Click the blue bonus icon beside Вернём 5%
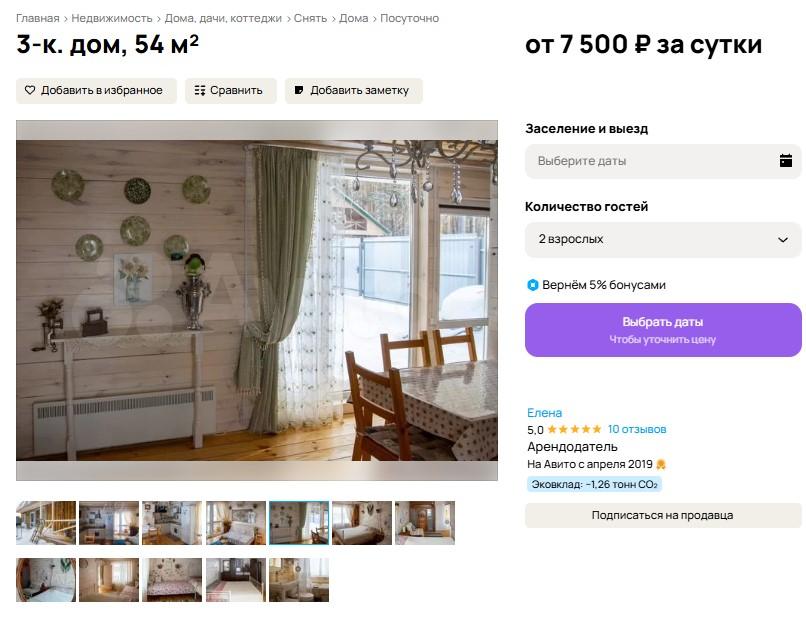The height and width of the screenshot is (618, 806). coord(533,285)
